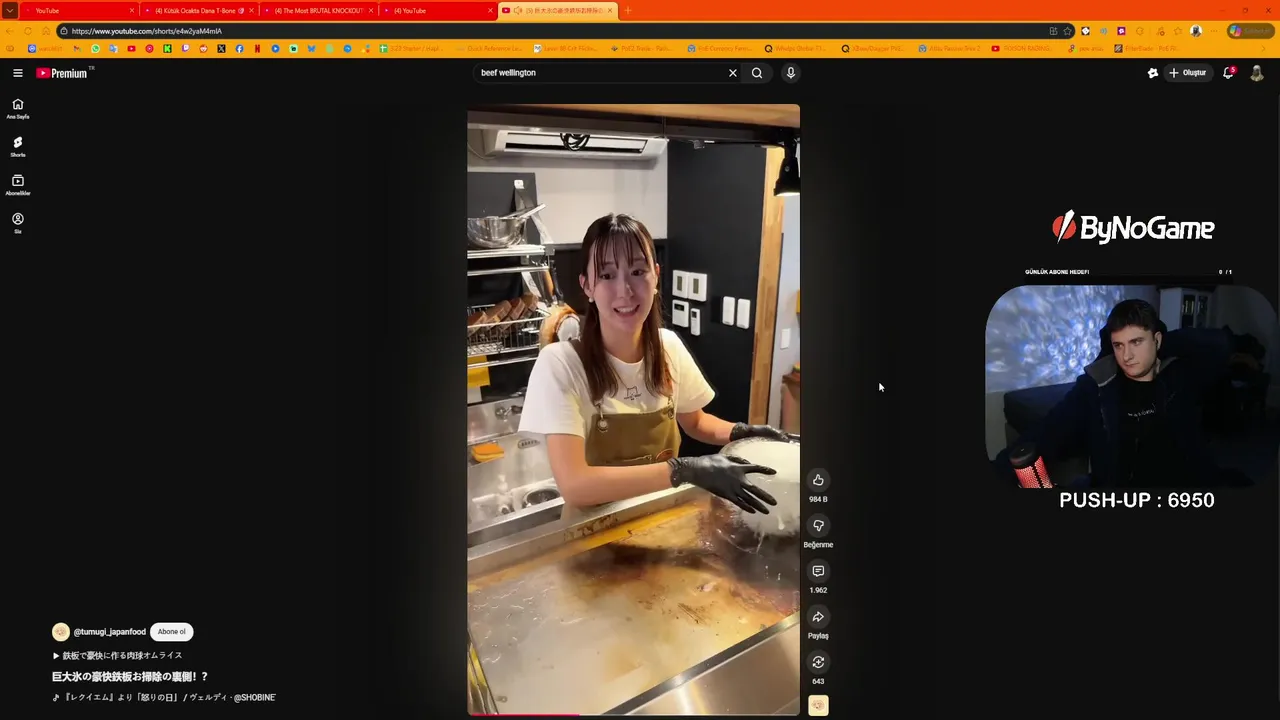Open the account avatar menu
The image size is (1280, 720).
tap(1257, 73)
